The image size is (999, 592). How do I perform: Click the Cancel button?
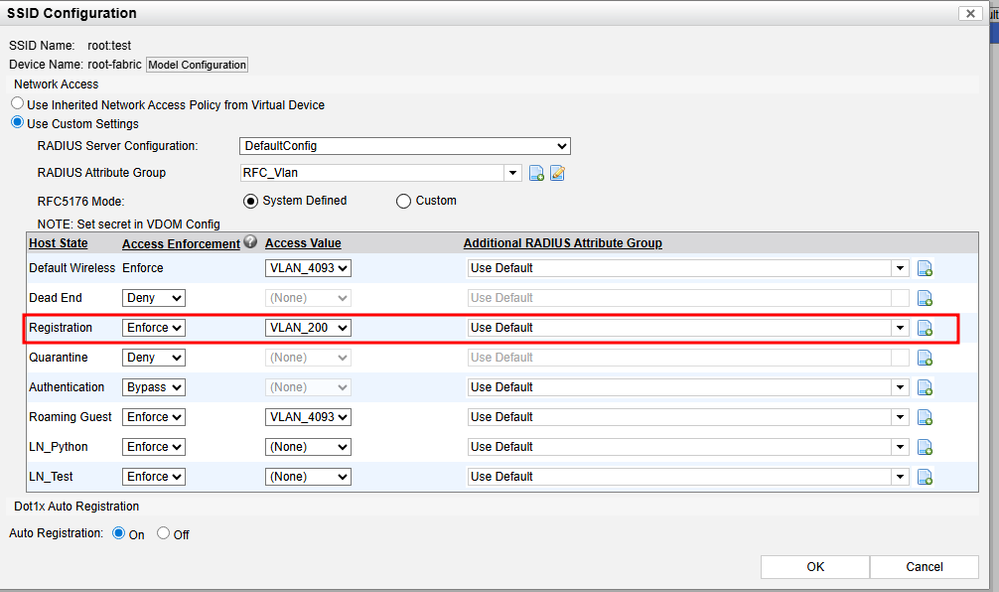pos(924,567)
